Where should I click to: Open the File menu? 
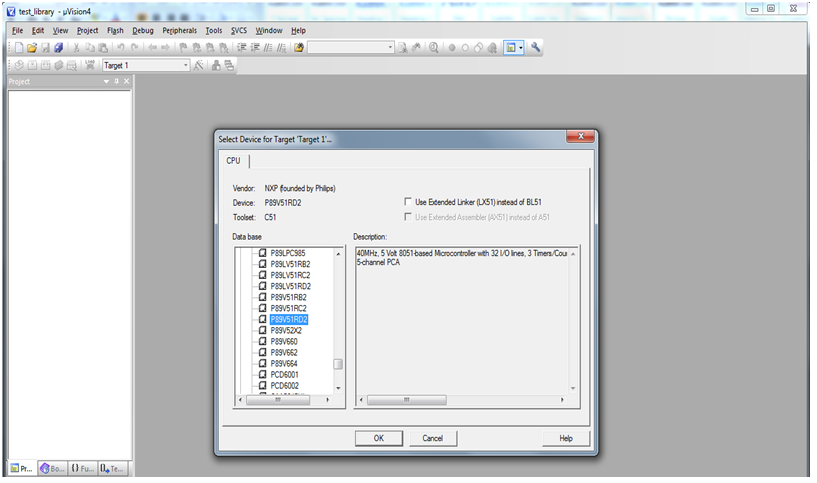pyautogui.click(x=17, y=30)
